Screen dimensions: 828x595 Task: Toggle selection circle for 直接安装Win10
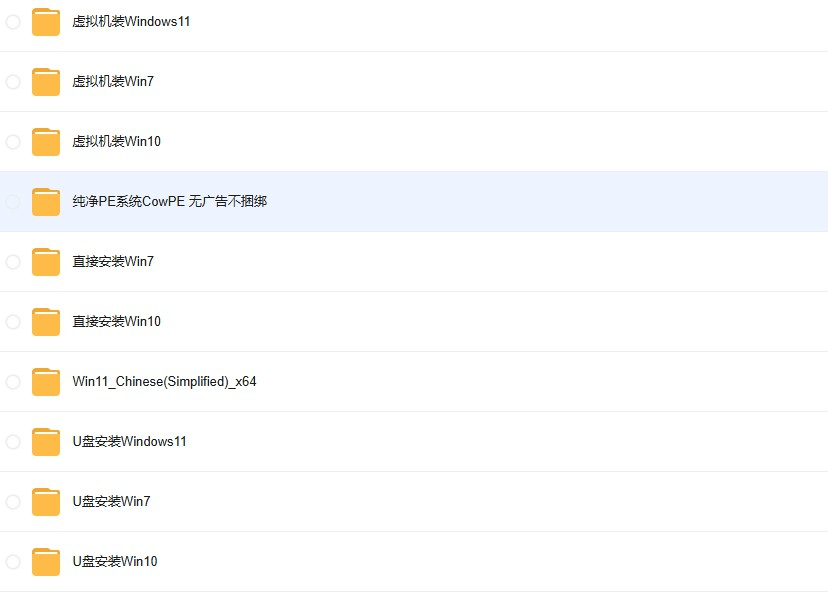[13, 322]
